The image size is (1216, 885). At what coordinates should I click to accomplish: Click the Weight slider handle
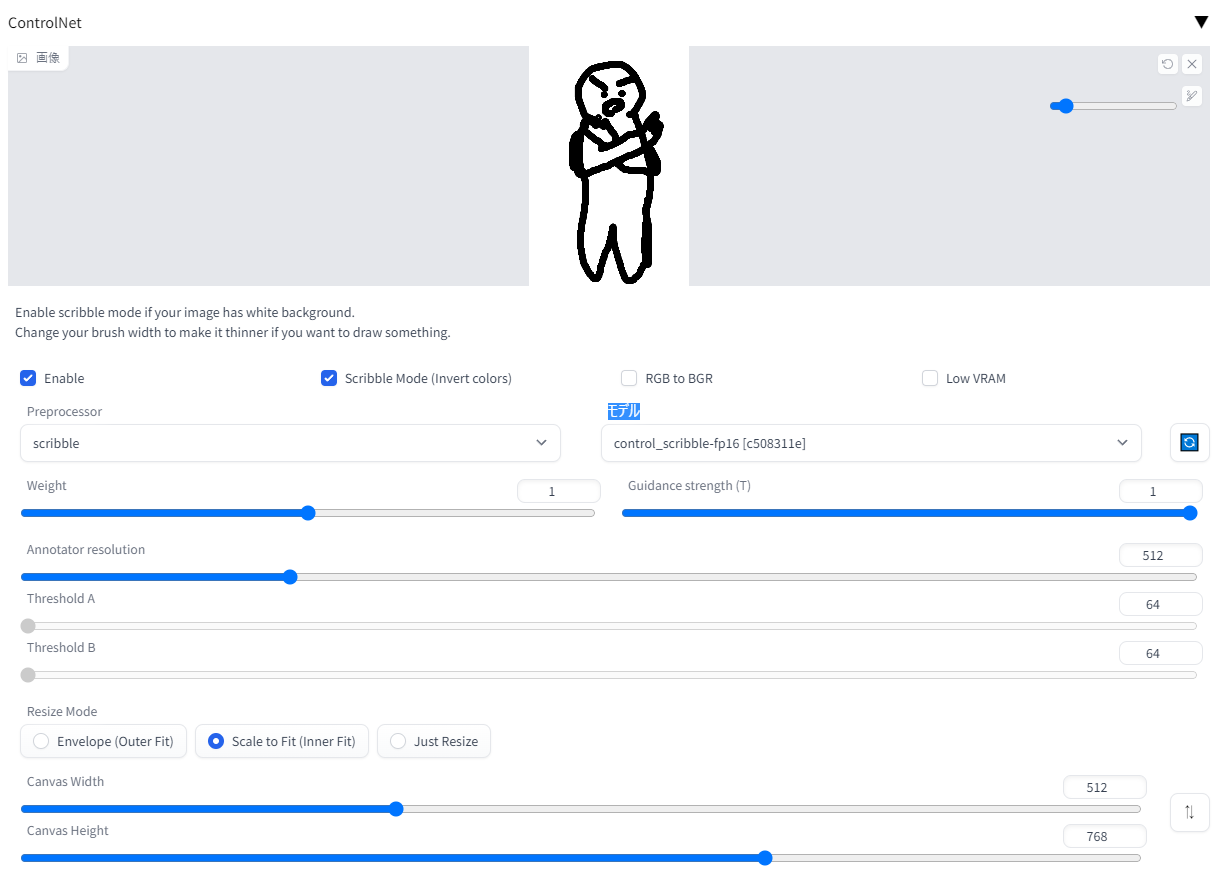click(308, 513)
